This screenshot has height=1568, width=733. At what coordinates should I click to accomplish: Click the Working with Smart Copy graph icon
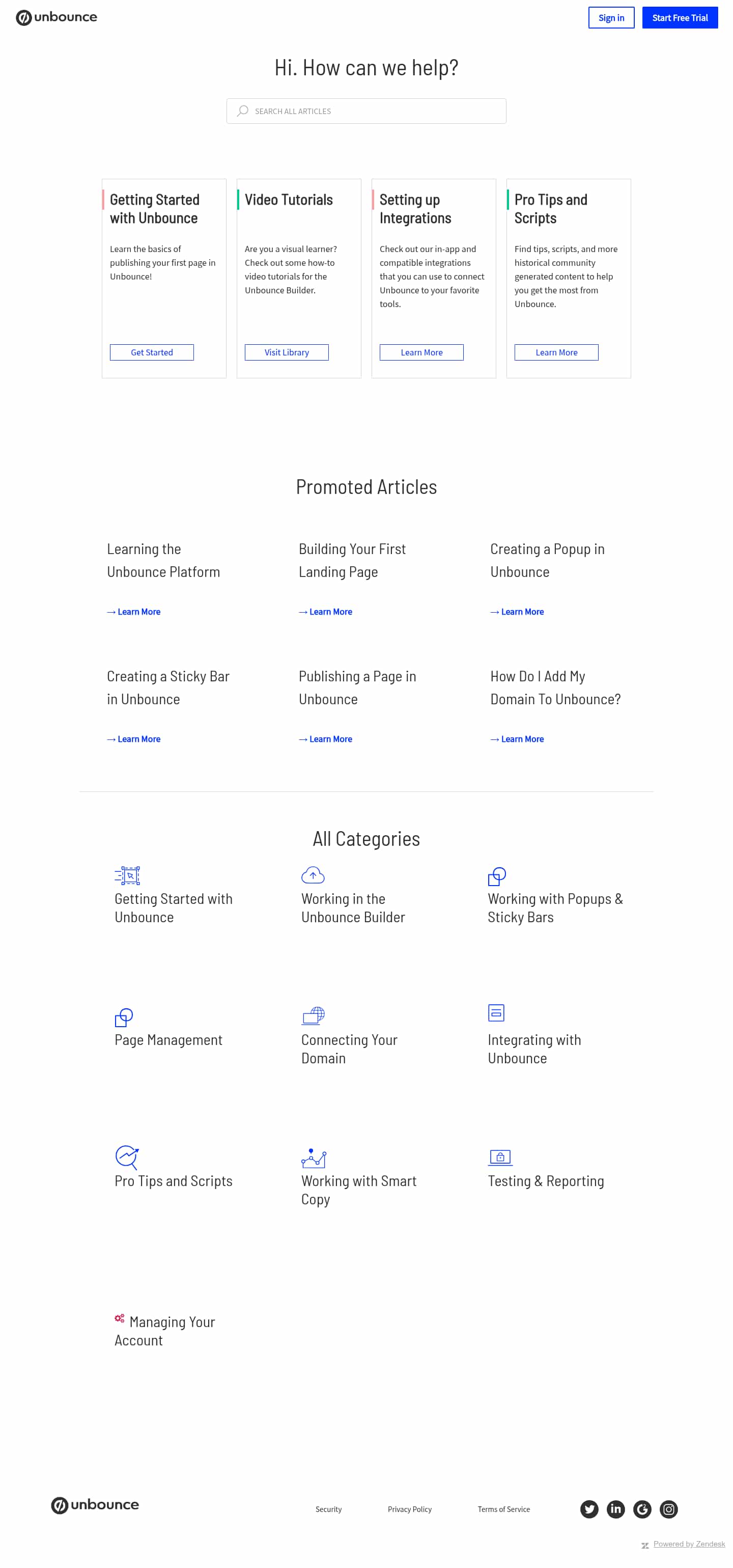pos(313,1157)
